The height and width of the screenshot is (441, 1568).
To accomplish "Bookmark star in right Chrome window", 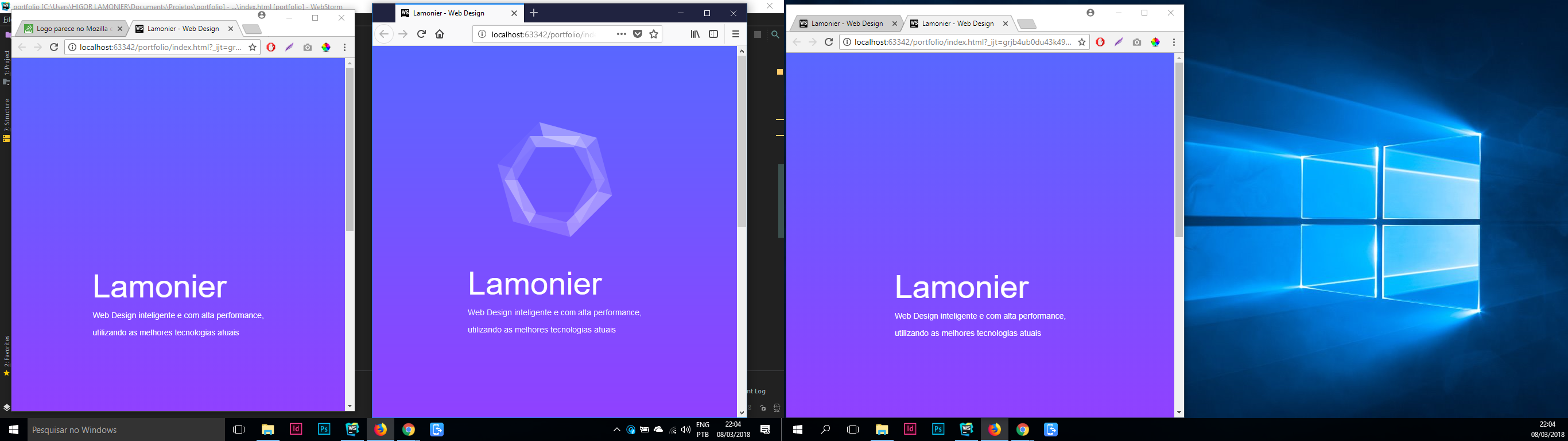I will point(1082,42).
